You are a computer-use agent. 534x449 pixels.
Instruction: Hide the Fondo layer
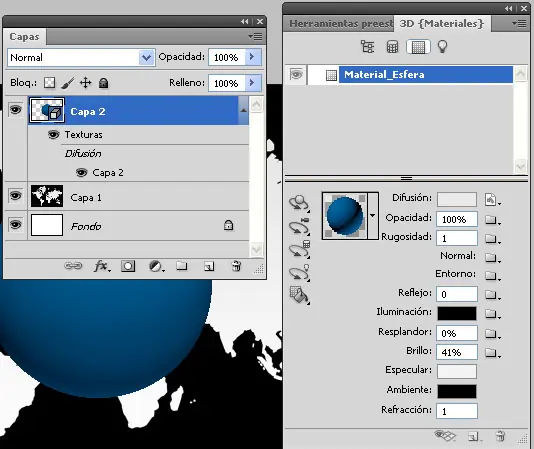[16, 224]
